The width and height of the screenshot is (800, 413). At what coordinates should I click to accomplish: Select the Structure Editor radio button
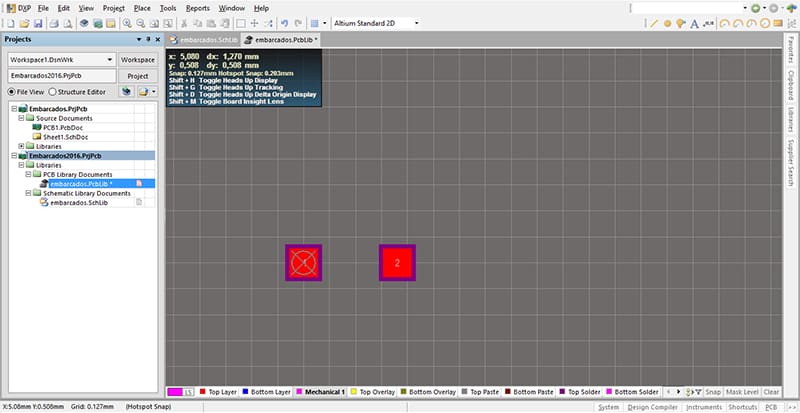click(x=52, y=91)
